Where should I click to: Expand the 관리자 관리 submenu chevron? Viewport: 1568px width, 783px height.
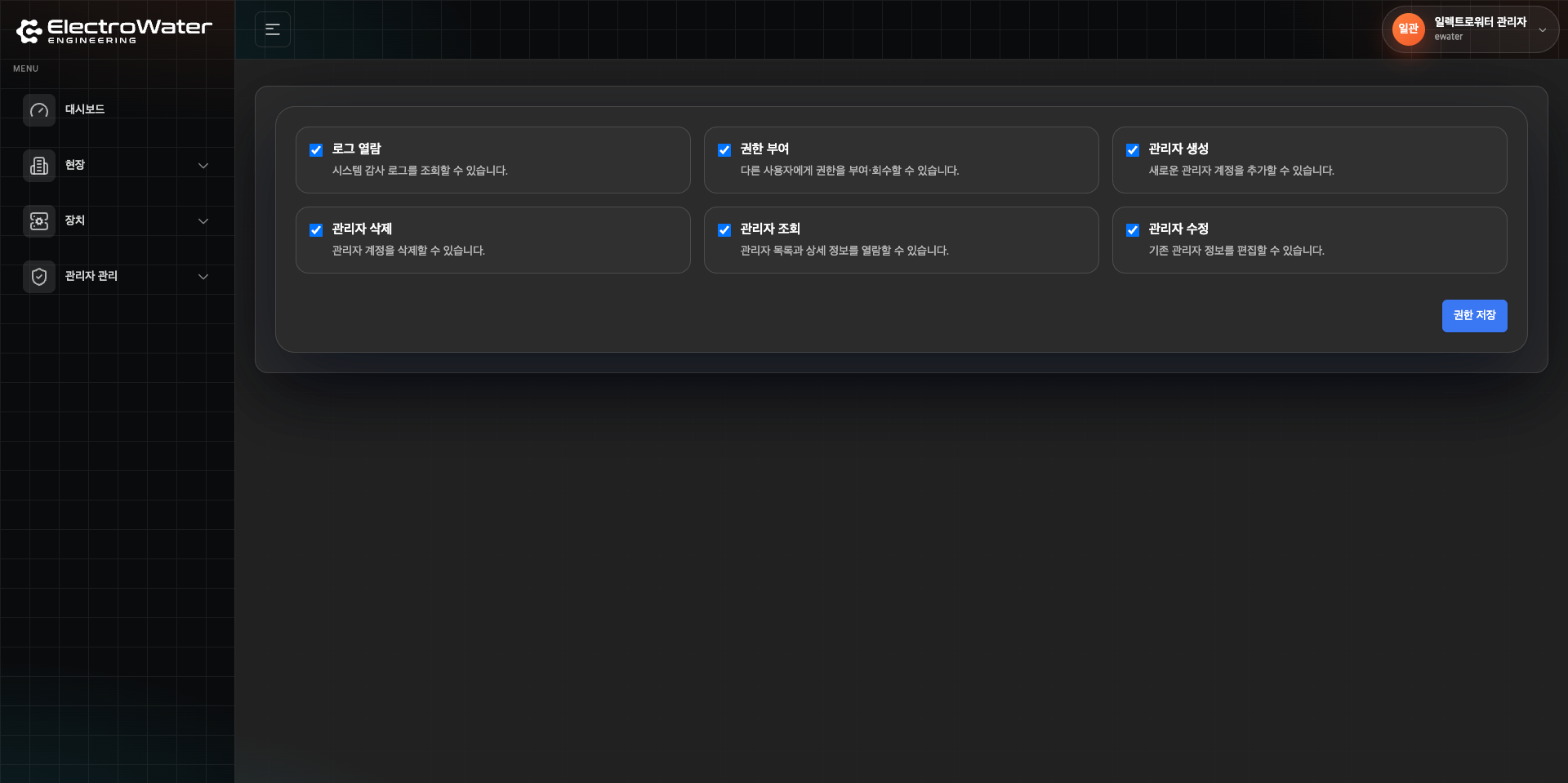tap(203, 277)
